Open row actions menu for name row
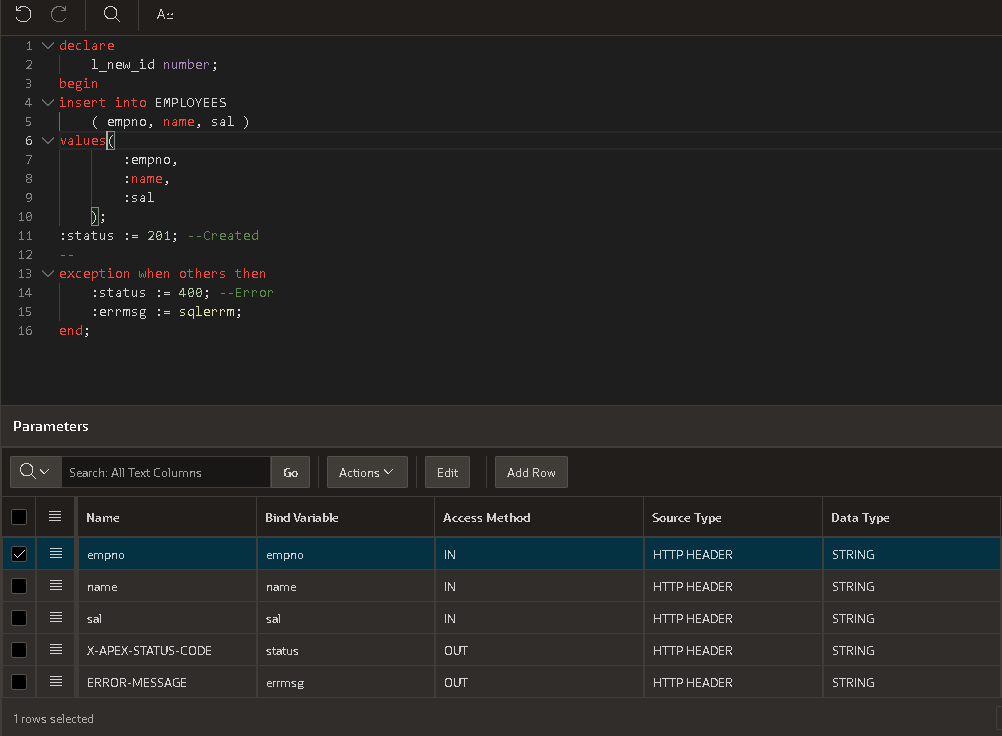1002x736 pixels. point(55,586)
